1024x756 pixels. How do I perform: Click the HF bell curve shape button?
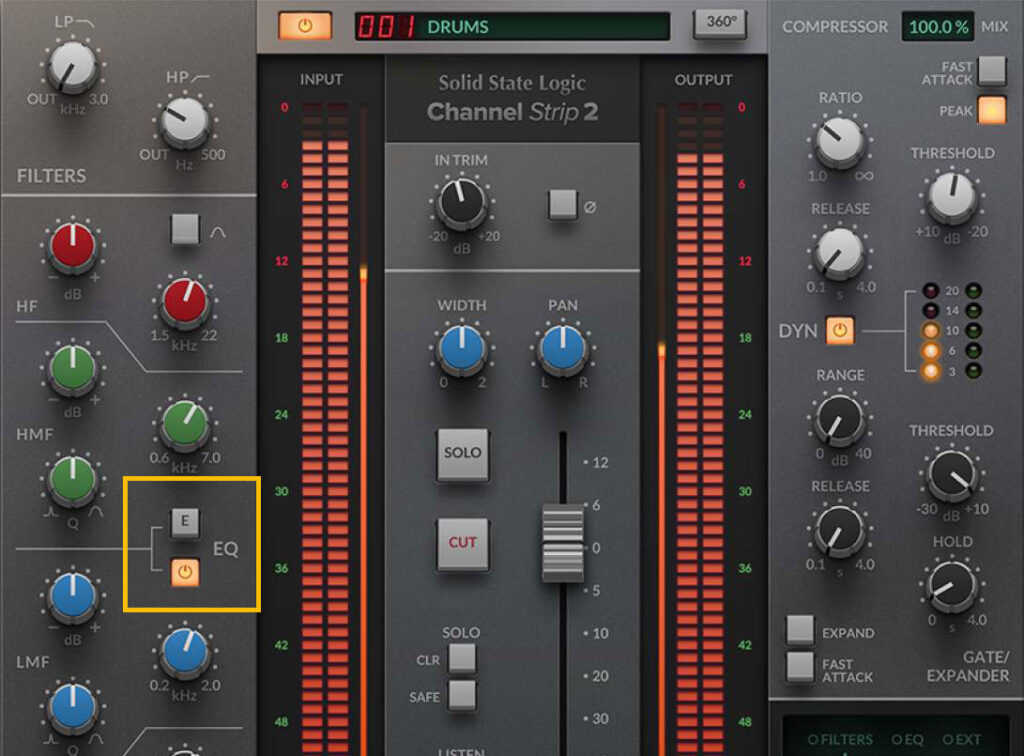click(x=187, y=230)
